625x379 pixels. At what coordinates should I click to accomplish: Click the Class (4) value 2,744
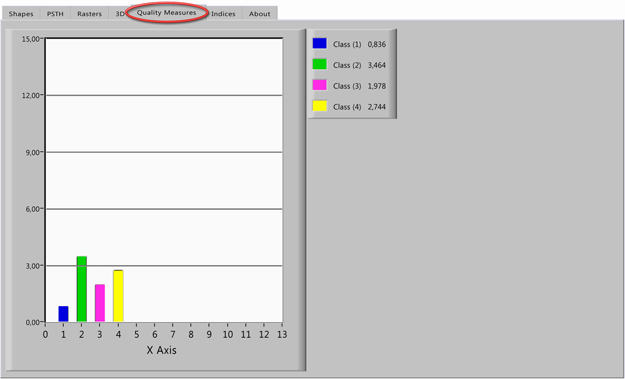377,107
